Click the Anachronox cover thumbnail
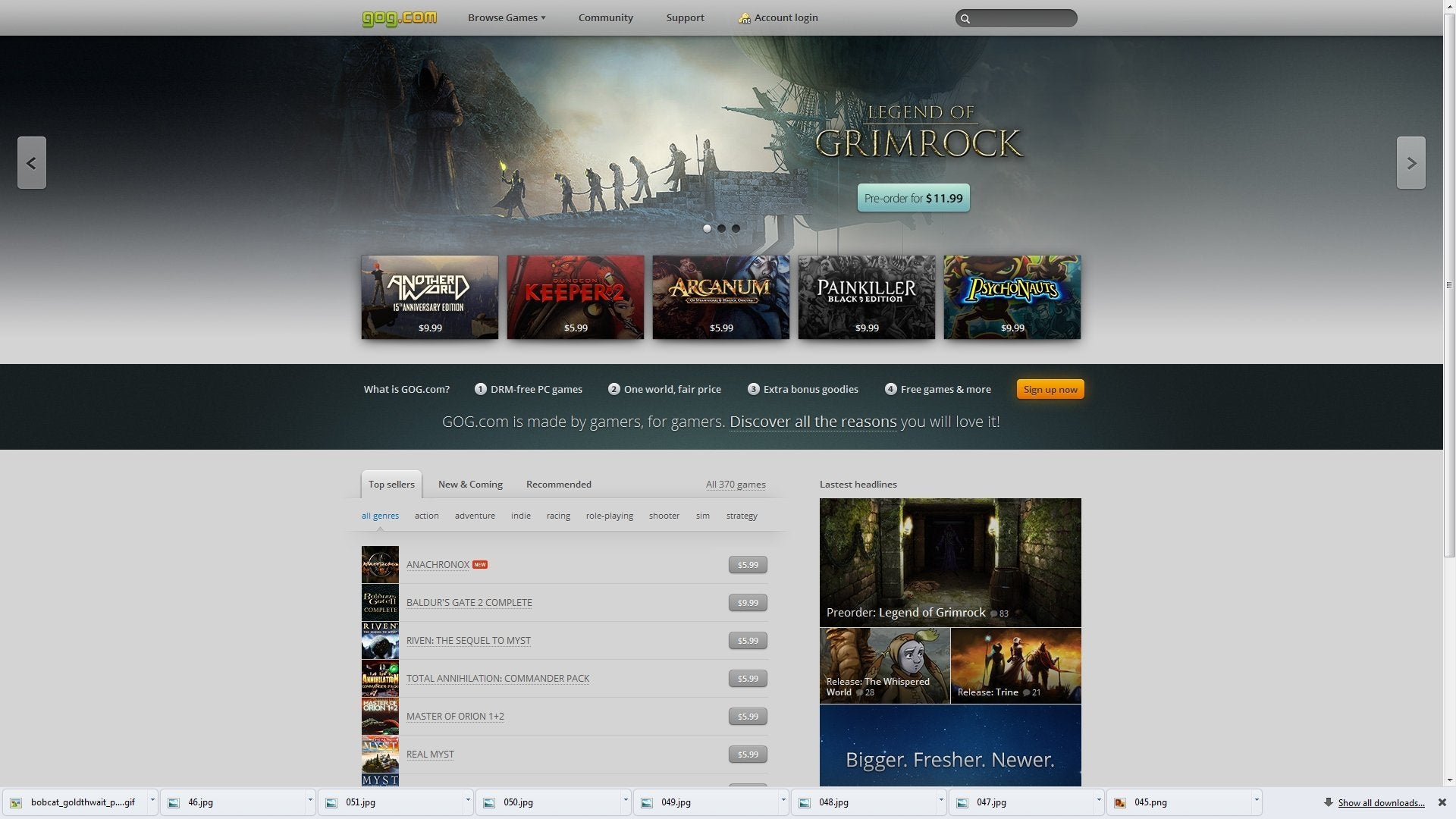This screenshot has height=819, width=1456. click(x=380, y=565)
